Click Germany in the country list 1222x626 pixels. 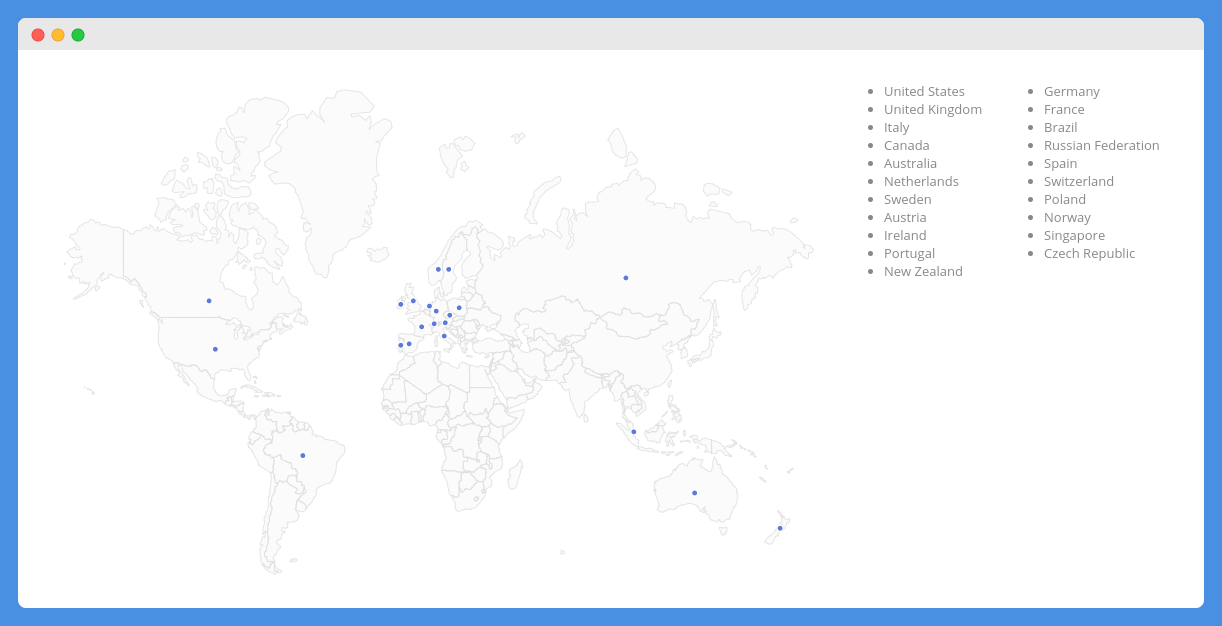coord(1071,91)
